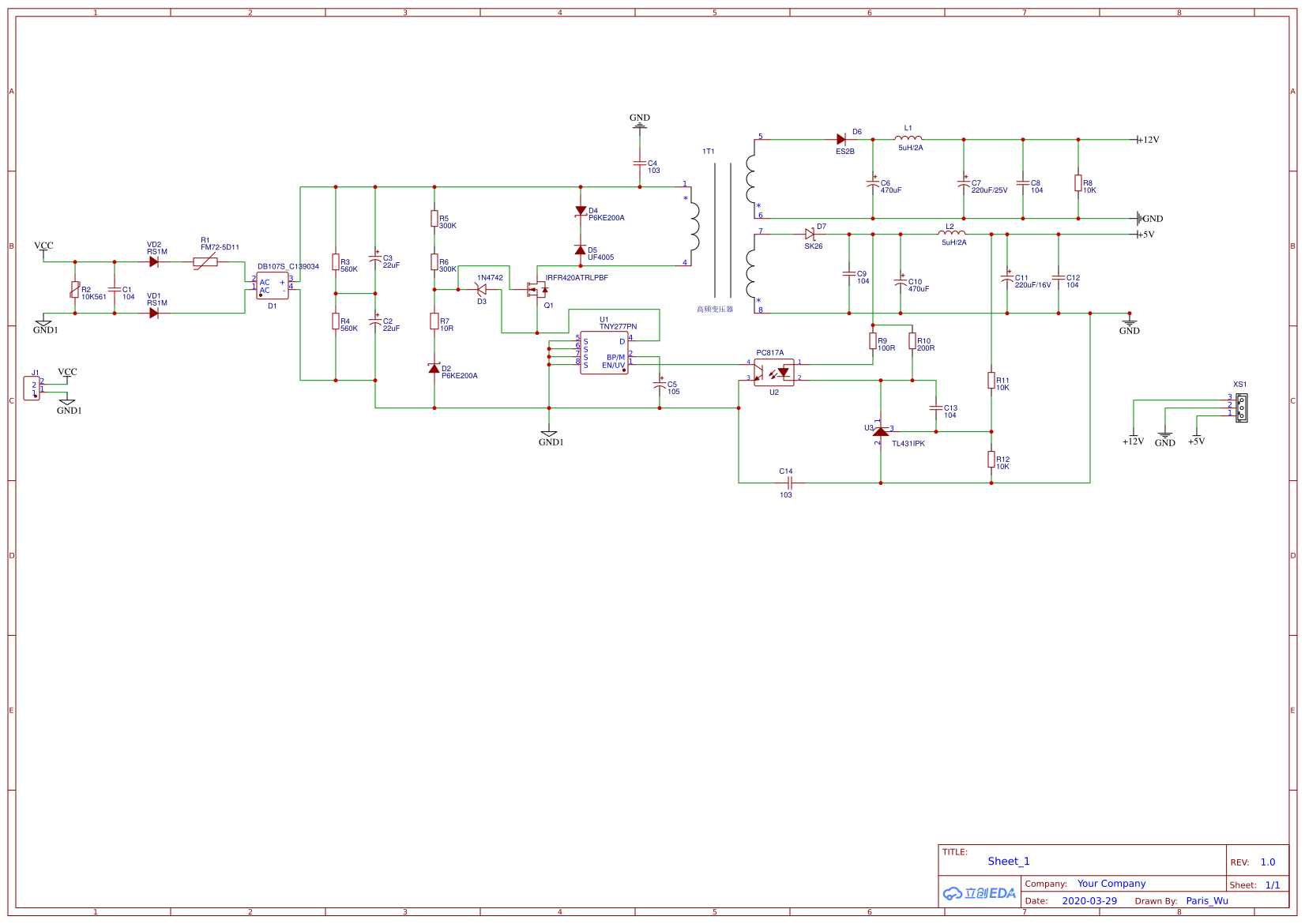Click the C3 22uF capacitor symbol
The image size is (1305, 924).
point(375,259)
